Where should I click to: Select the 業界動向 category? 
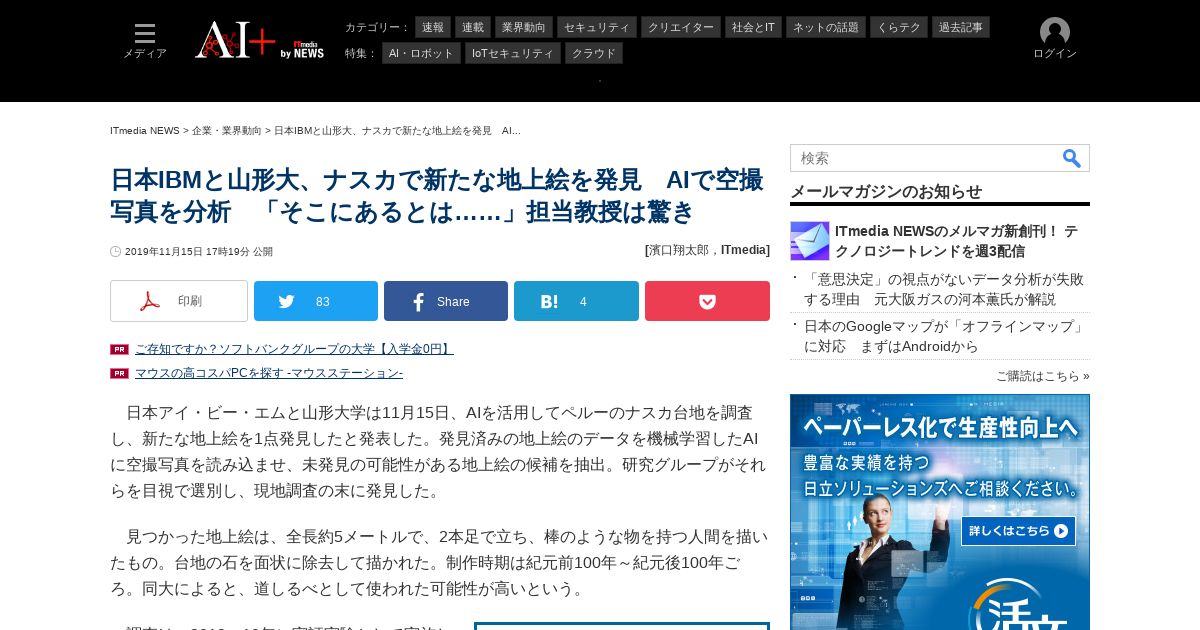[x=524, y=27]
